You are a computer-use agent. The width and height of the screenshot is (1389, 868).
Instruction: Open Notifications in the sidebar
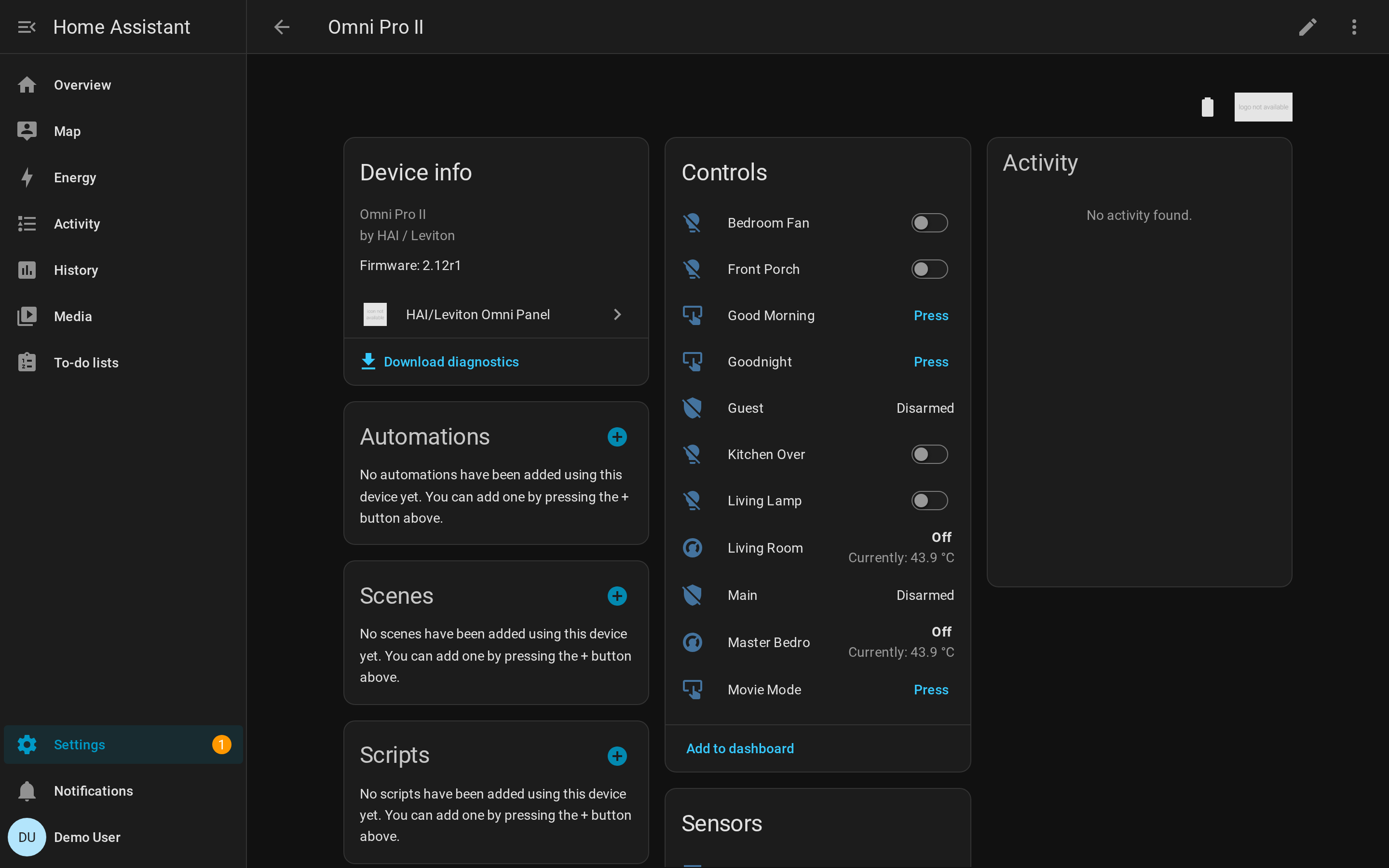123,791
